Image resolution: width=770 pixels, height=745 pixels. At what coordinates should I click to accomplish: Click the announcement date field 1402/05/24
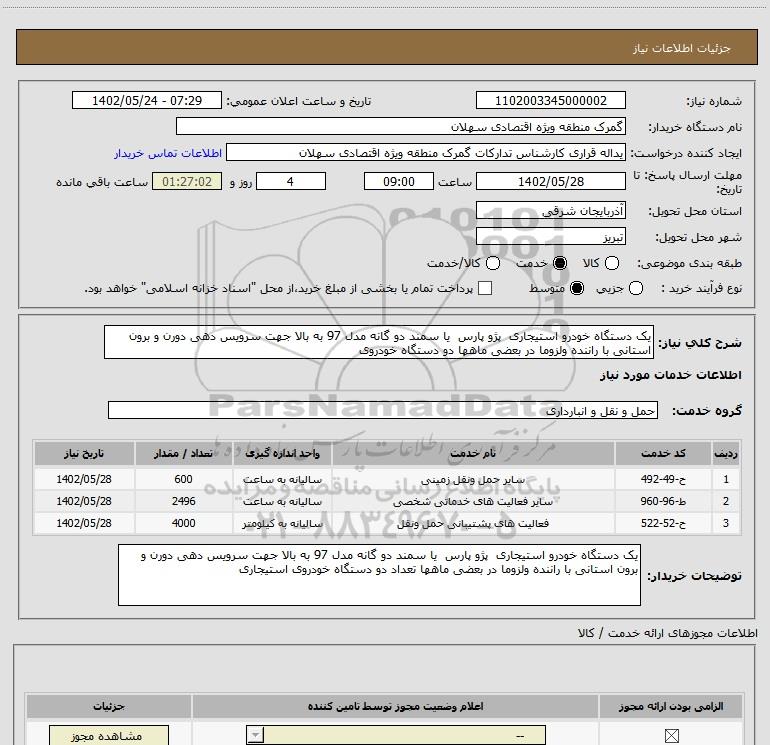pos(147,100)
